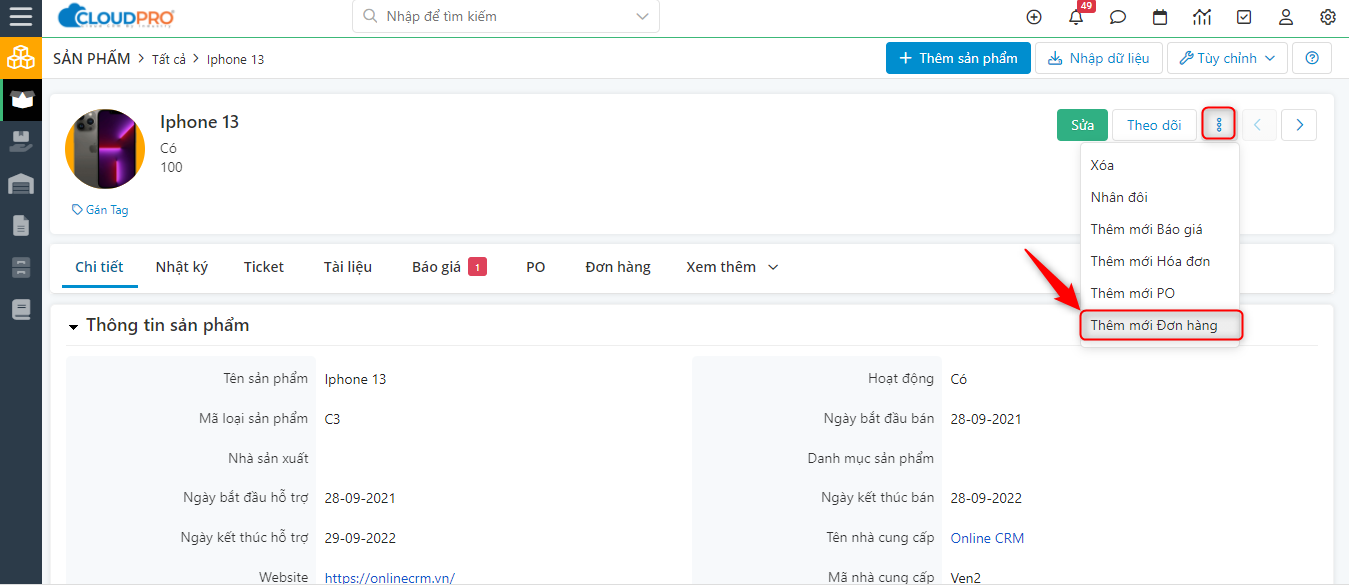Open the https://onlinecrm.vn/ website link
Image resolution: width=1349 pixels, height=585 pixels.
click(x=390, y=577)
